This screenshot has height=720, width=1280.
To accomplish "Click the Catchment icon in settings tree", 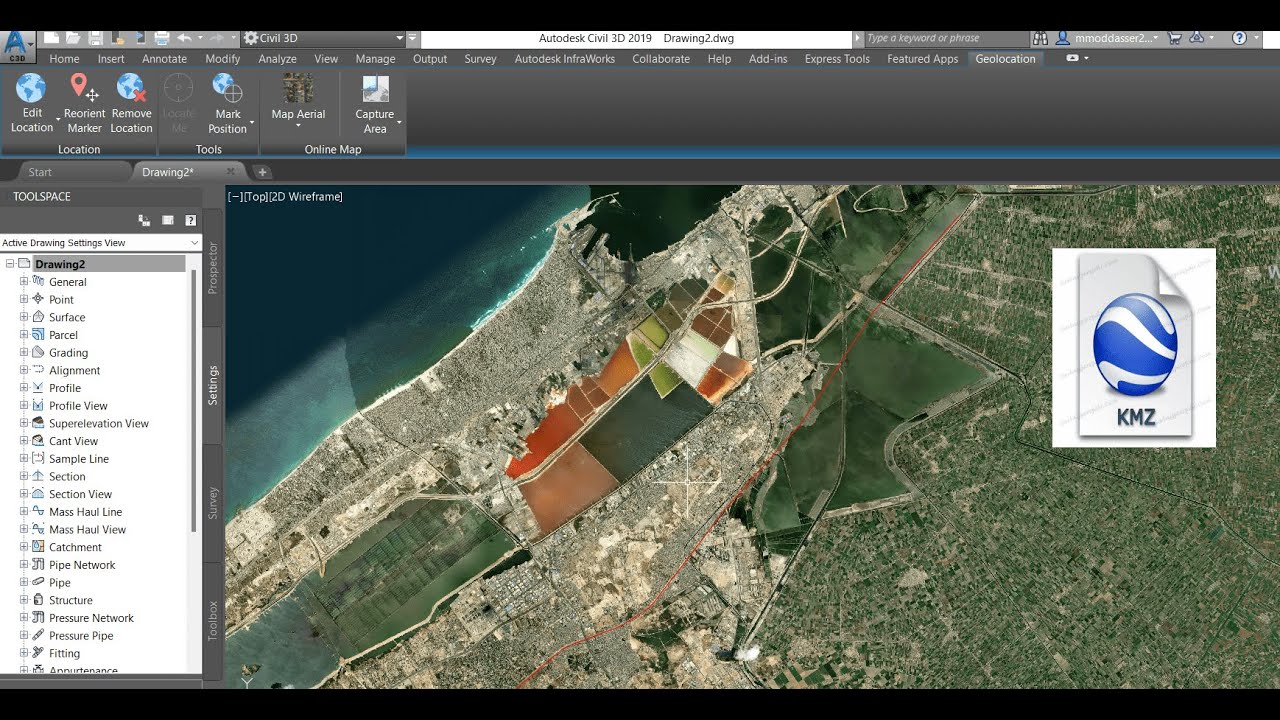I will click(39, 547).
